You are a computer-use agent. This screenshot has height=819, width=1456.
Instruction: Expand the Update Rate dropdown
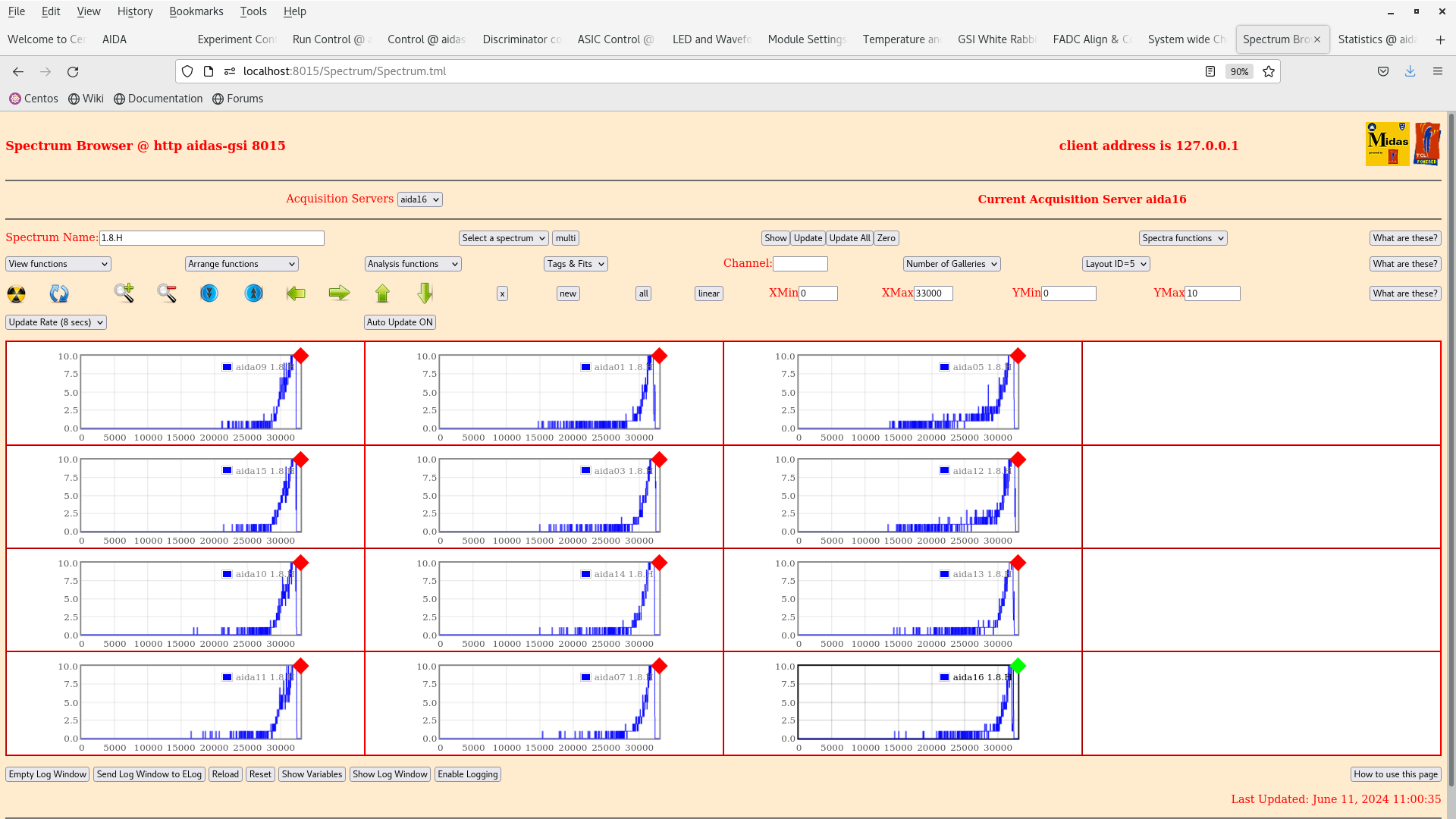coord(56,322)
